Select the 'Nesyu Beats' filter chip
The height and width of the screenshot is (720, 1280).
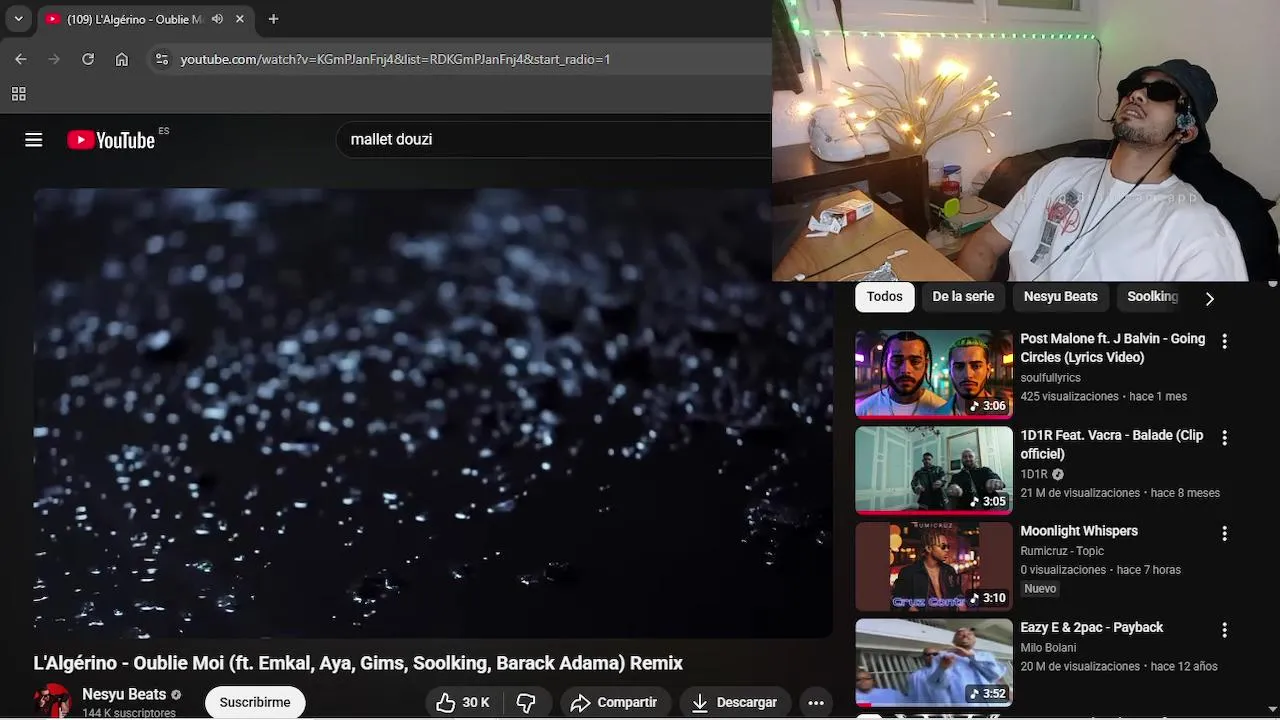click(x=1060, y=297)
